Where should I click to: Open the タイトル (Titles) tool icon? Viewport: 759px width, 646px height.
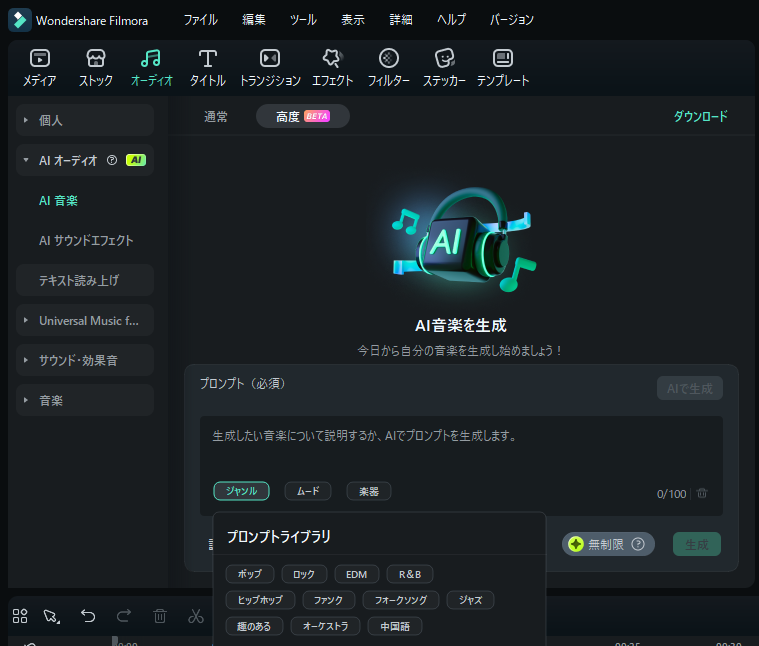tap(207, 59)
